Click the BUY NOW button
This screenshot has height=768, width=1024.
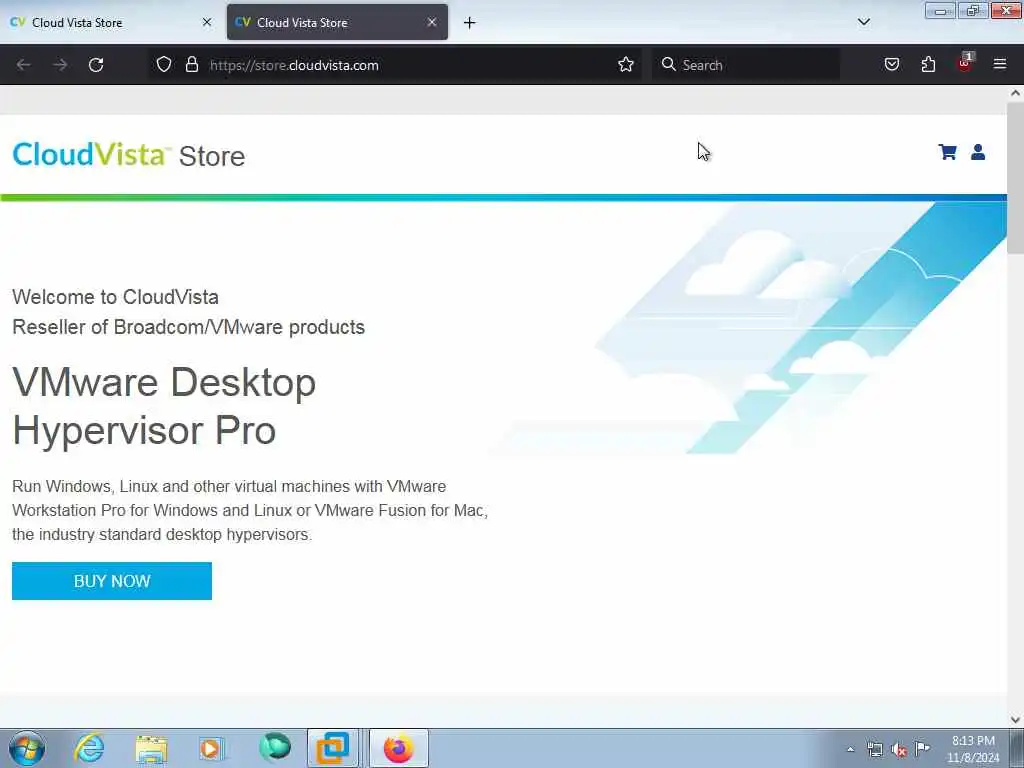pyautogui.click(x=112, y=581)
